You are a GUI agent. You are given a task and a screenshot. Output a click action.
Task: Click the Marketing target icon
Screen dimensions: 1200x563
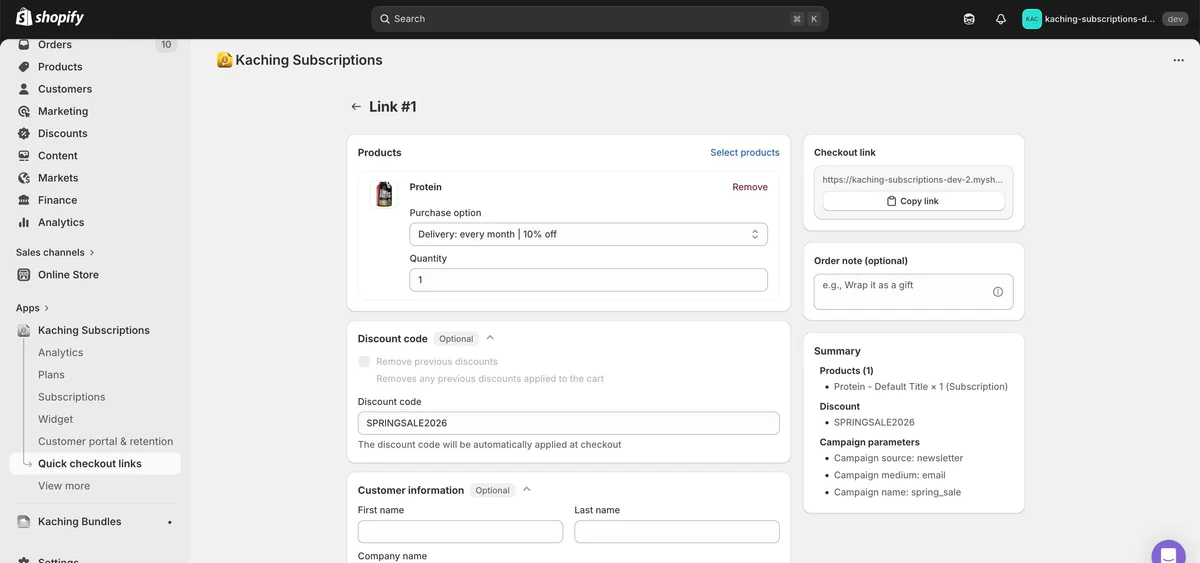pos(24,111)
